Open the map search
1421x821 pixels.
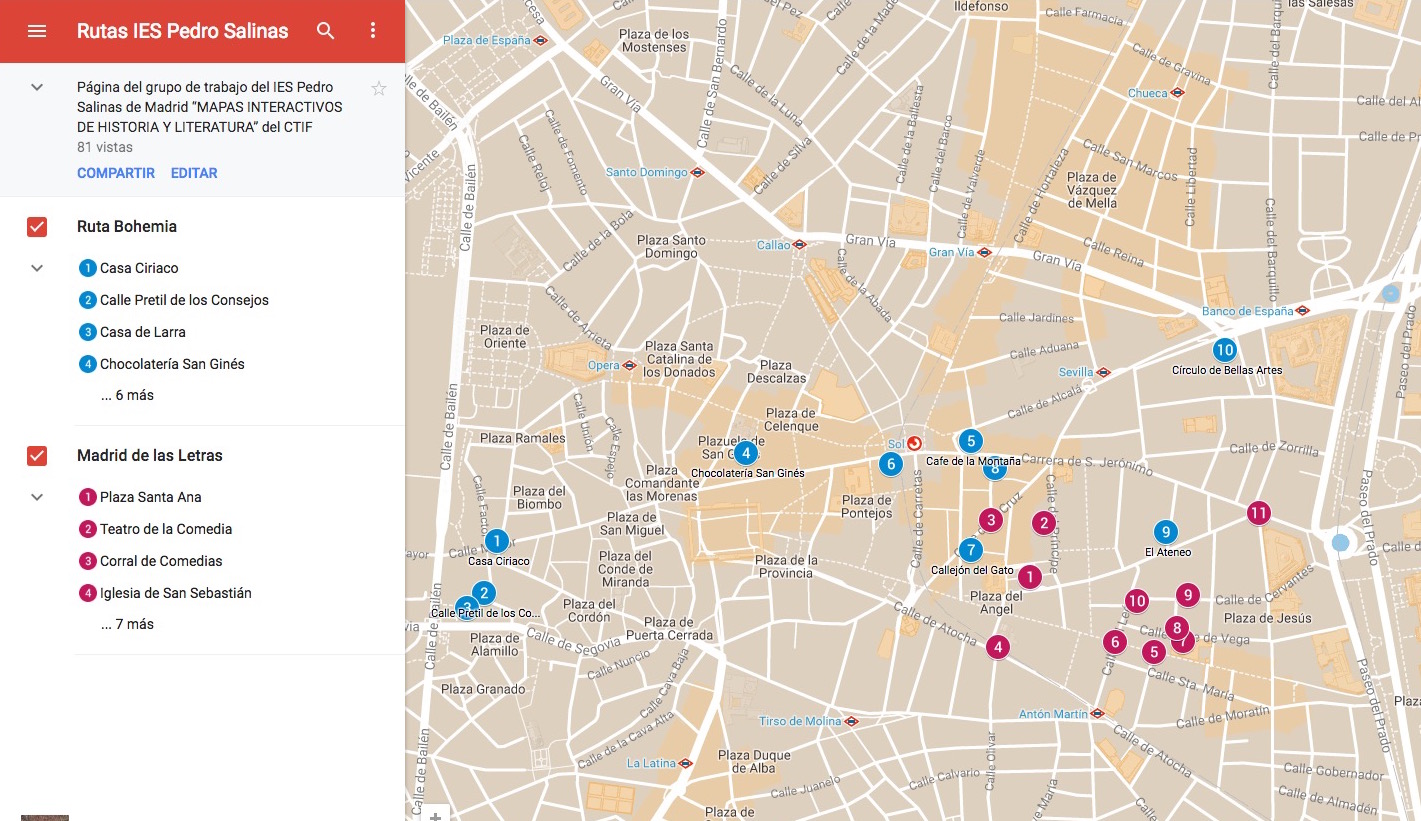point(325,31)
